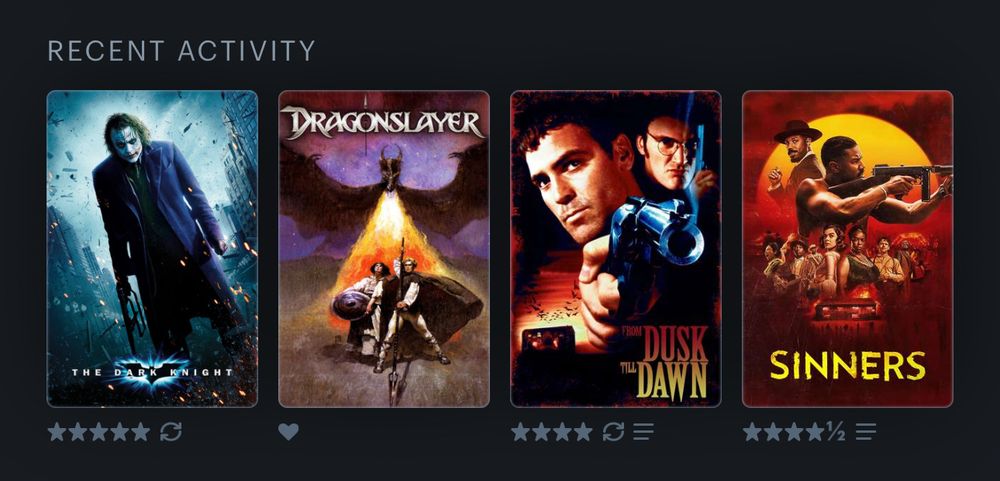1000x481 pixels.
Task: Click the rewatch icon under From Dusk Till Dawn
Action: [613, 432]
